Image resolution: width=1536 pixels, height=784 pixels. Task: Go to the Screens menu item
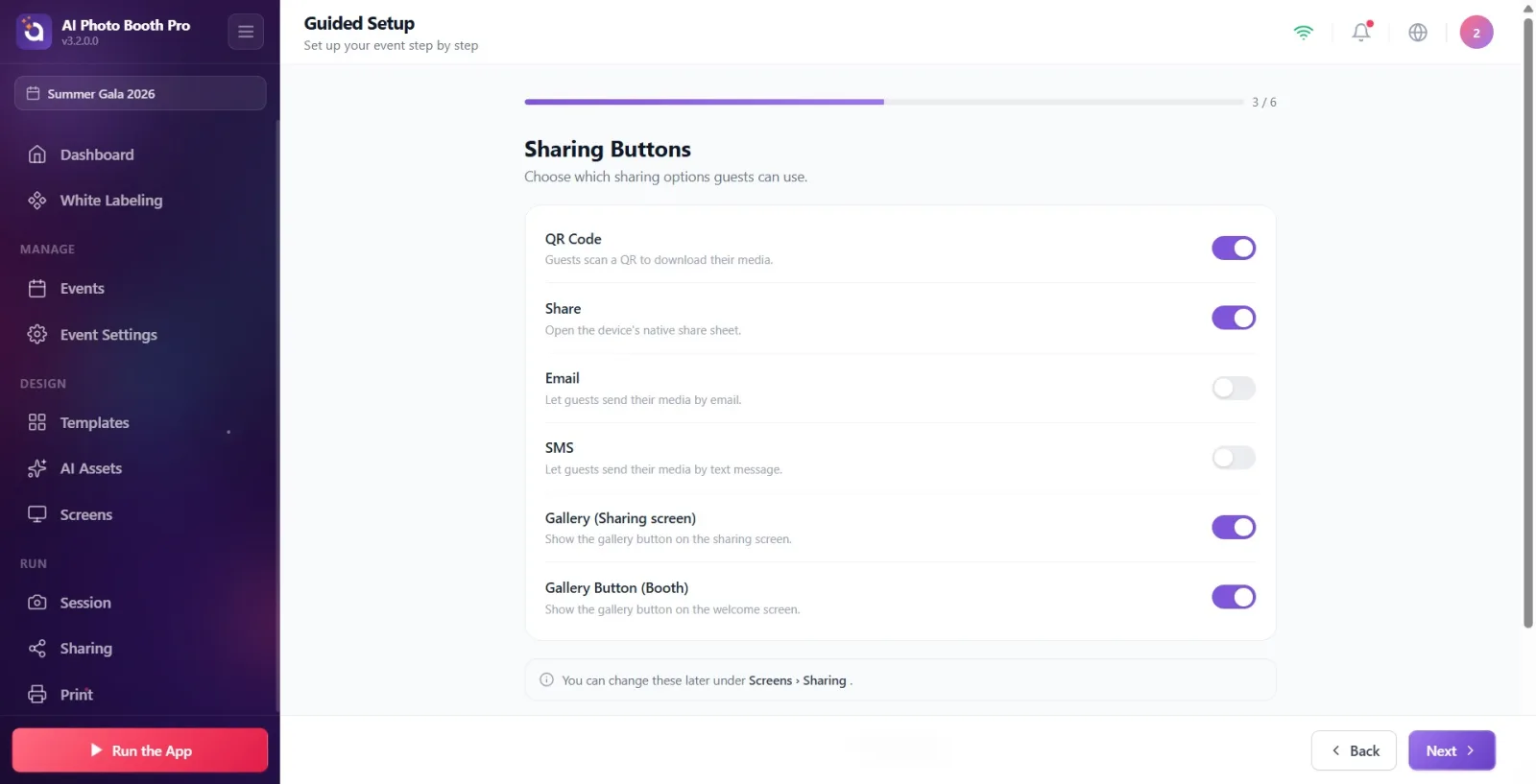click(x=140, y=514)
